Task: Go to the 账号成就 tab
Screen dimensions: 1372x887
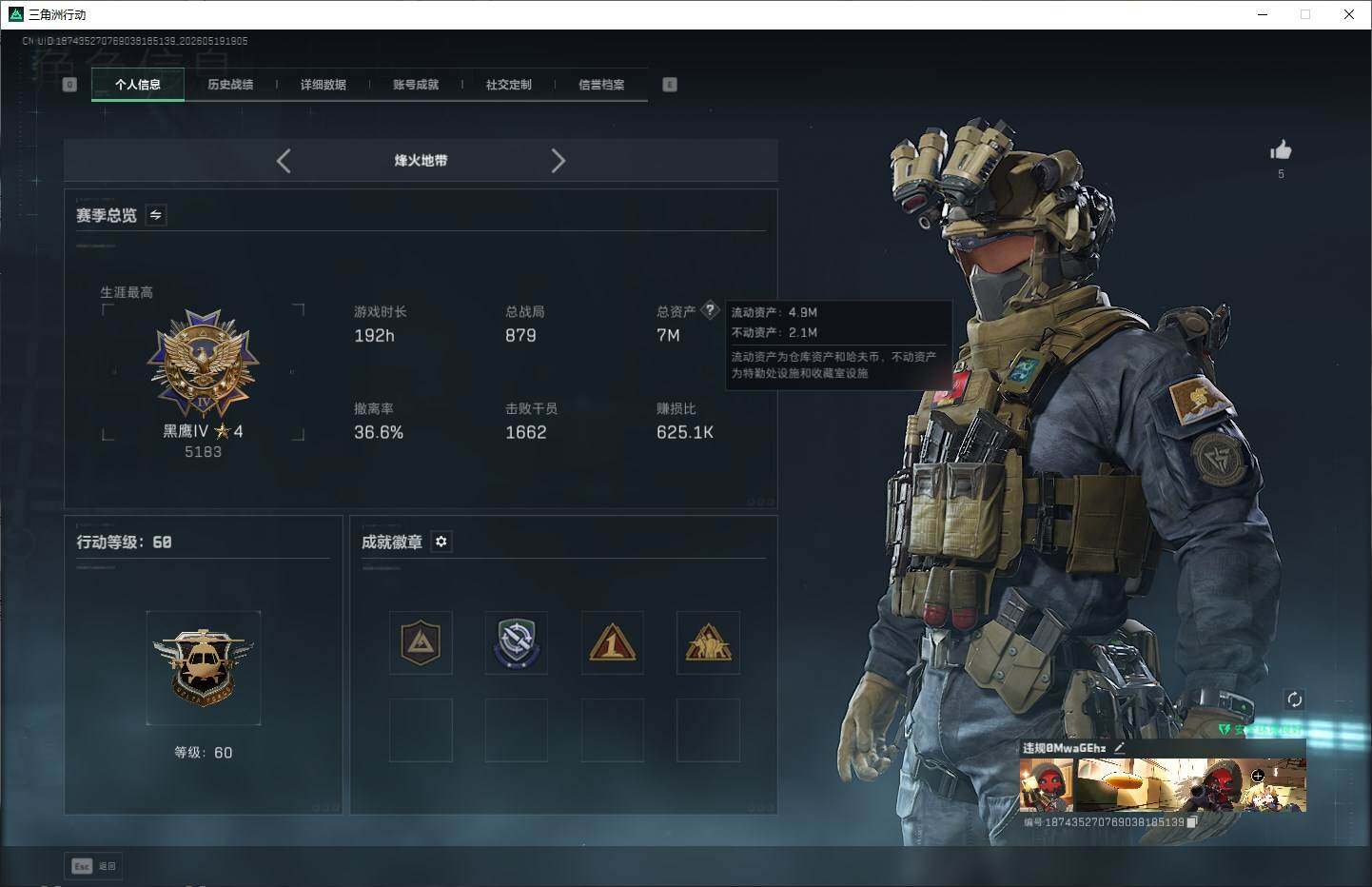Action: [x=416, y=85]
